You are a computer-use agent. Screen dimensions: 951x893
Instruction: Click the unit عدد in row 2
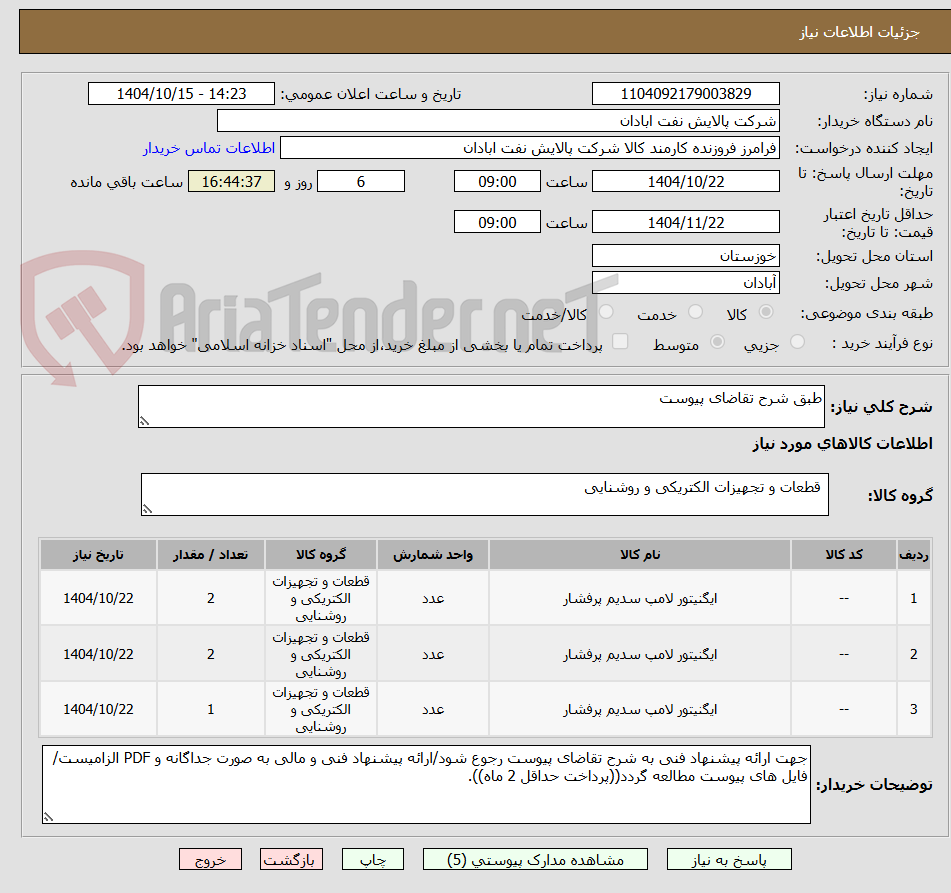433,655
